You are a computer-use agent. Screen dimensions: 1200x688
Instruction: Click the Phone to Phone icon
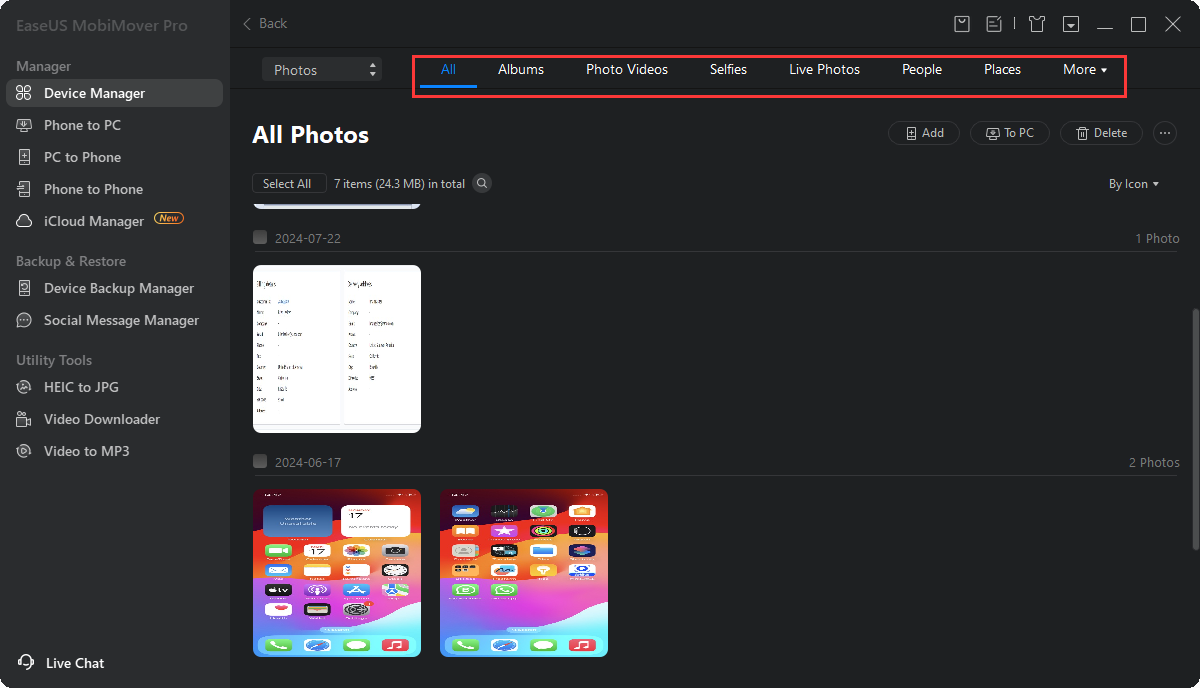(24, 189)
